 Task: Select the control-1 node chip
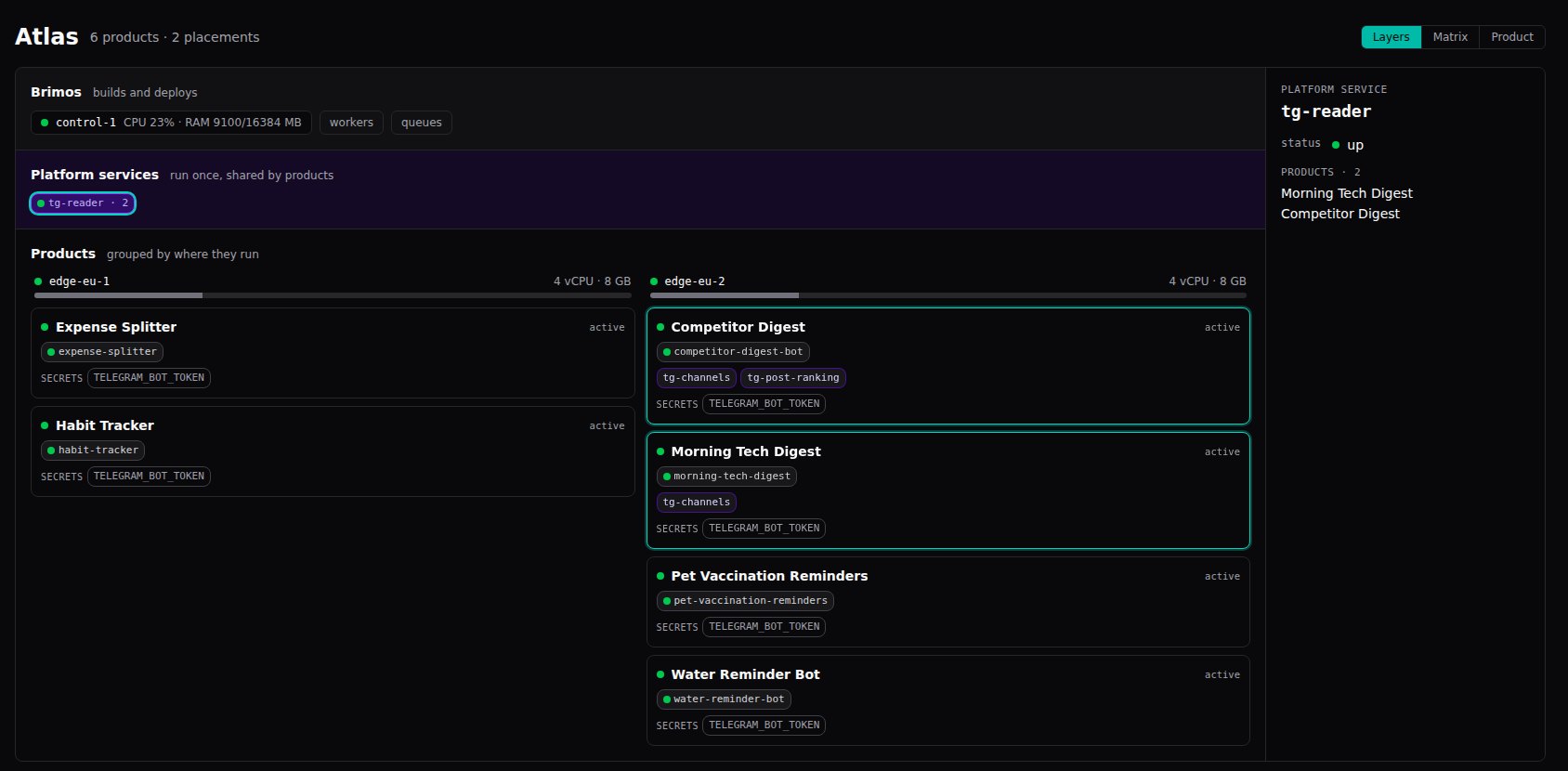click(172, 123)
